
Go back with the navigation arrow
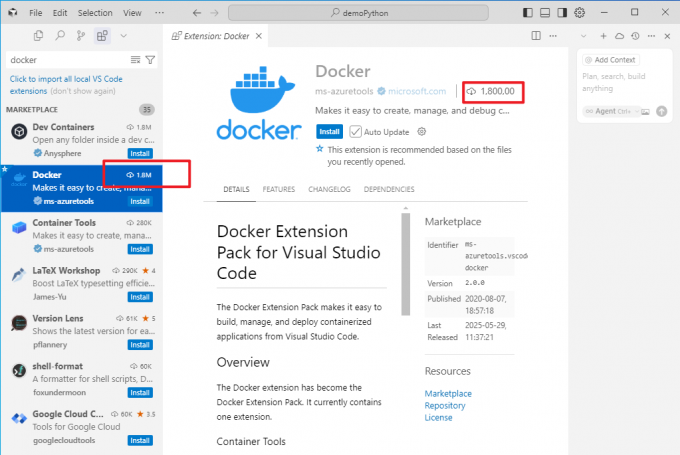[x=196, y=13]
